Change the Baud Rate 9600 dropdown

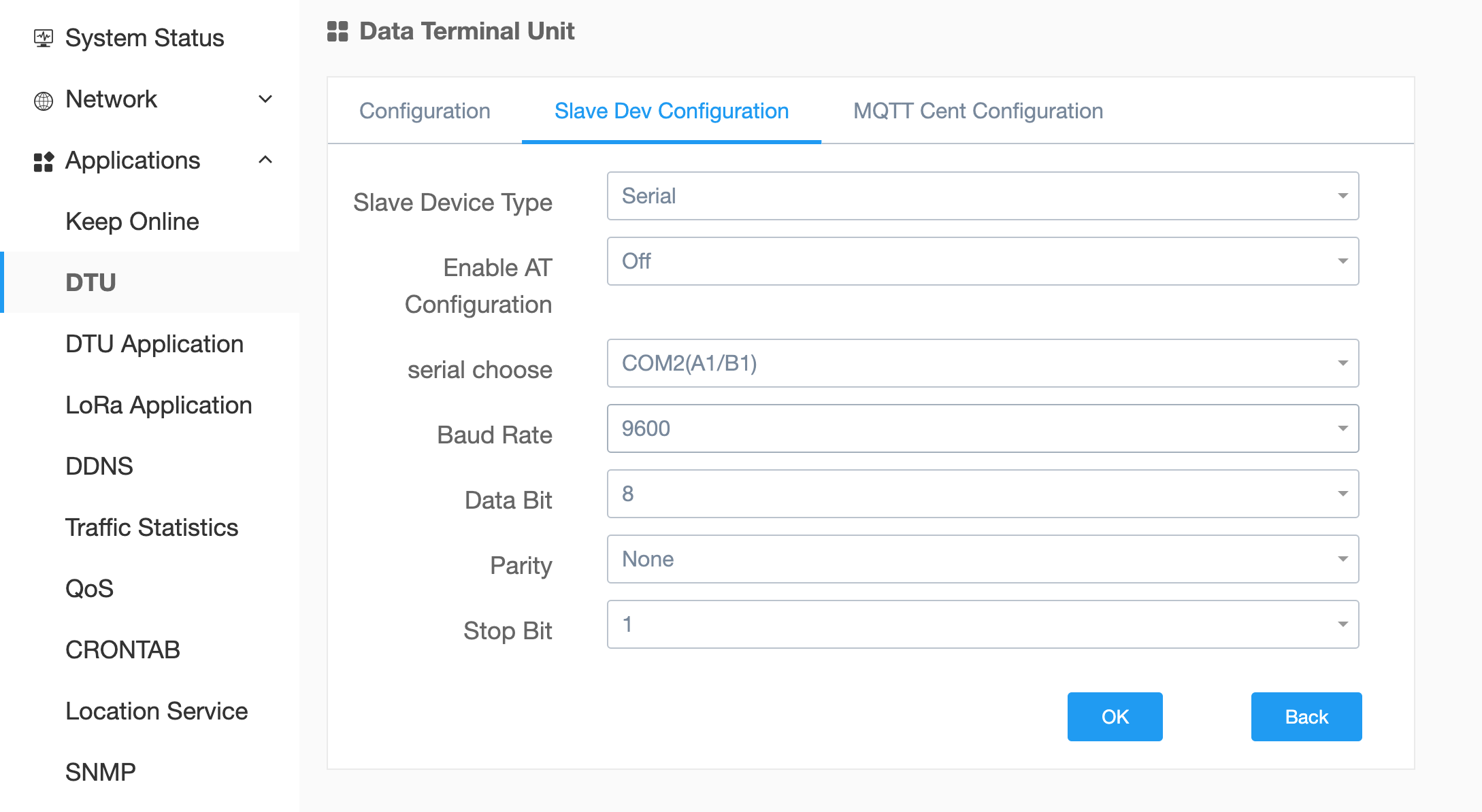pos(983,428)
